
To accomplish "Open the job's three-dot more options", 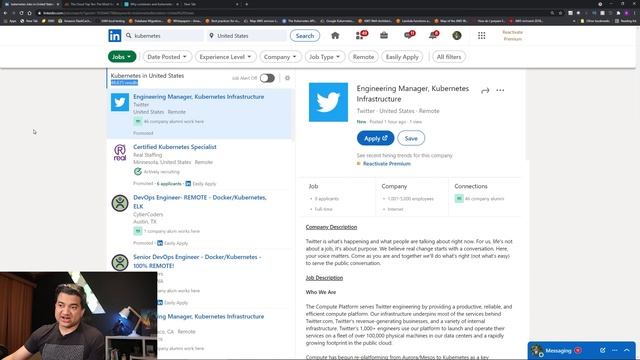I will point(500,90).
